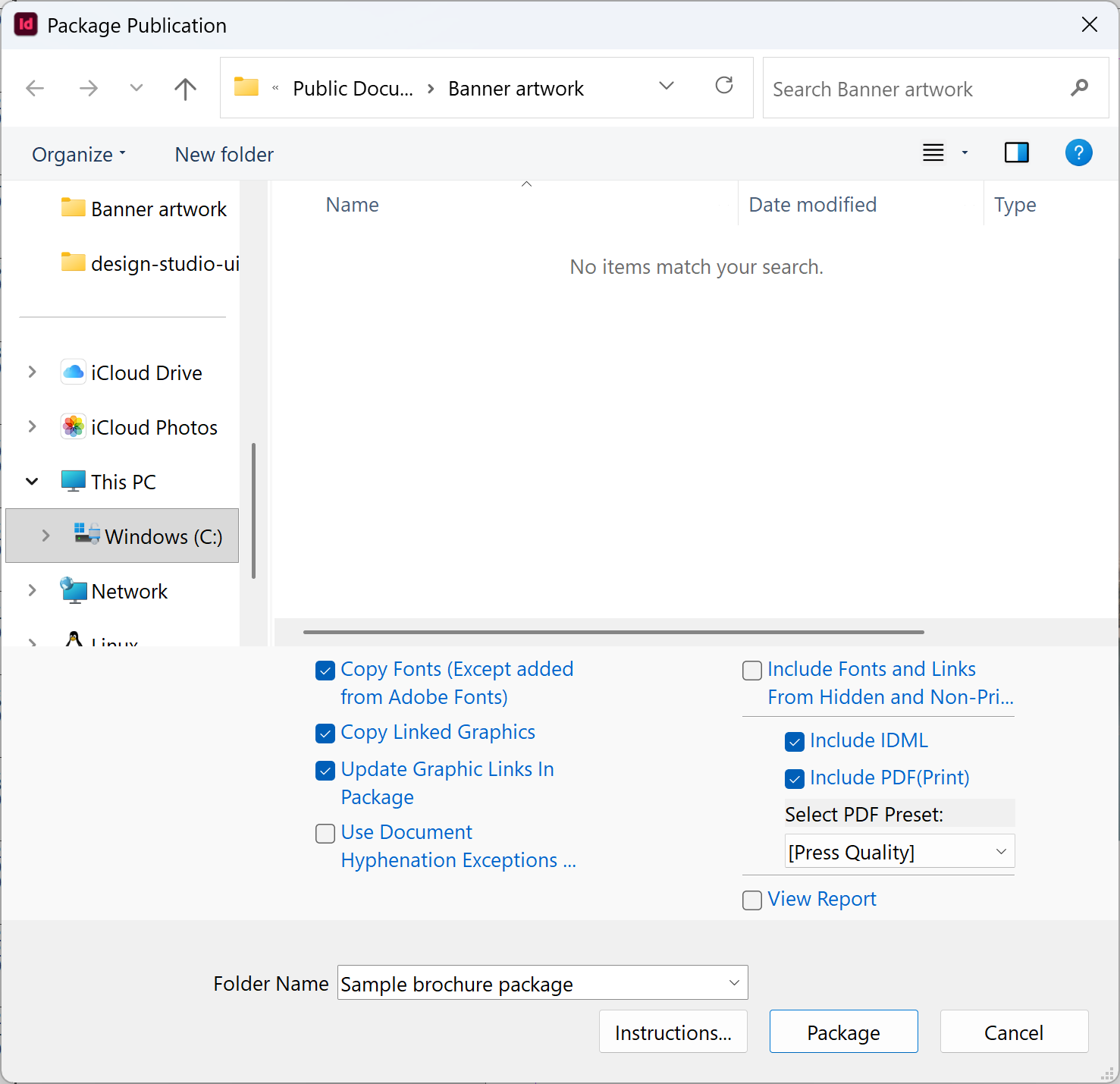Select iCloud Drive in navigation pane
Viewport: 1120px width, 1084px height.
pyautogui.click(x=131, y=372)
